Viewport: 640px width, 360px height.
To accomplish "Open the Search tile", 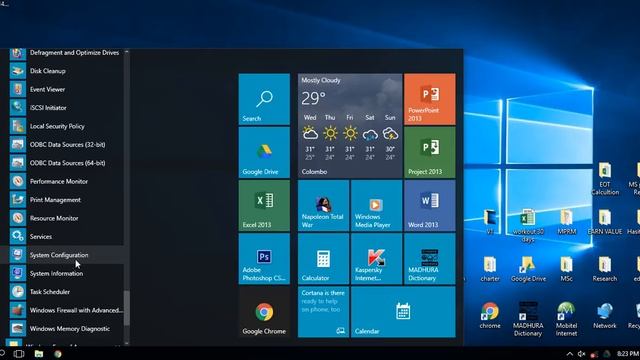I will [x=264, y=99].
